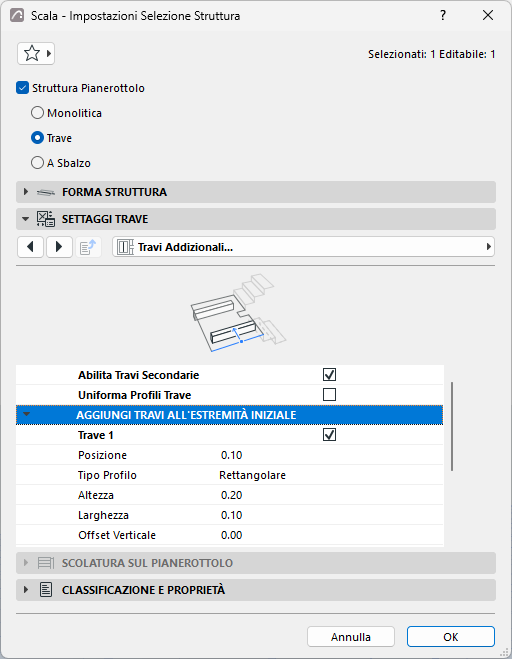Click the help question mark icon
The image size is (512, 659).
click(x=443, y=16)
